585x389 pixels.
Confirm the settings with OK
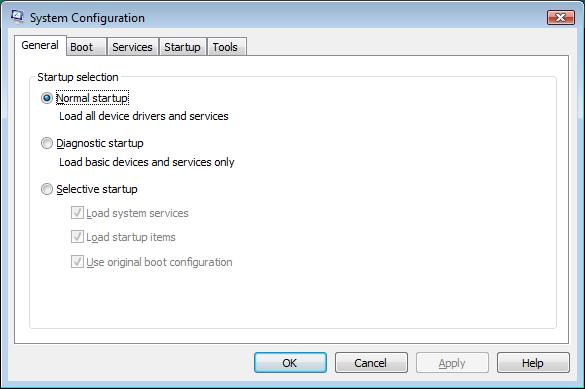(x=290, y=363)
